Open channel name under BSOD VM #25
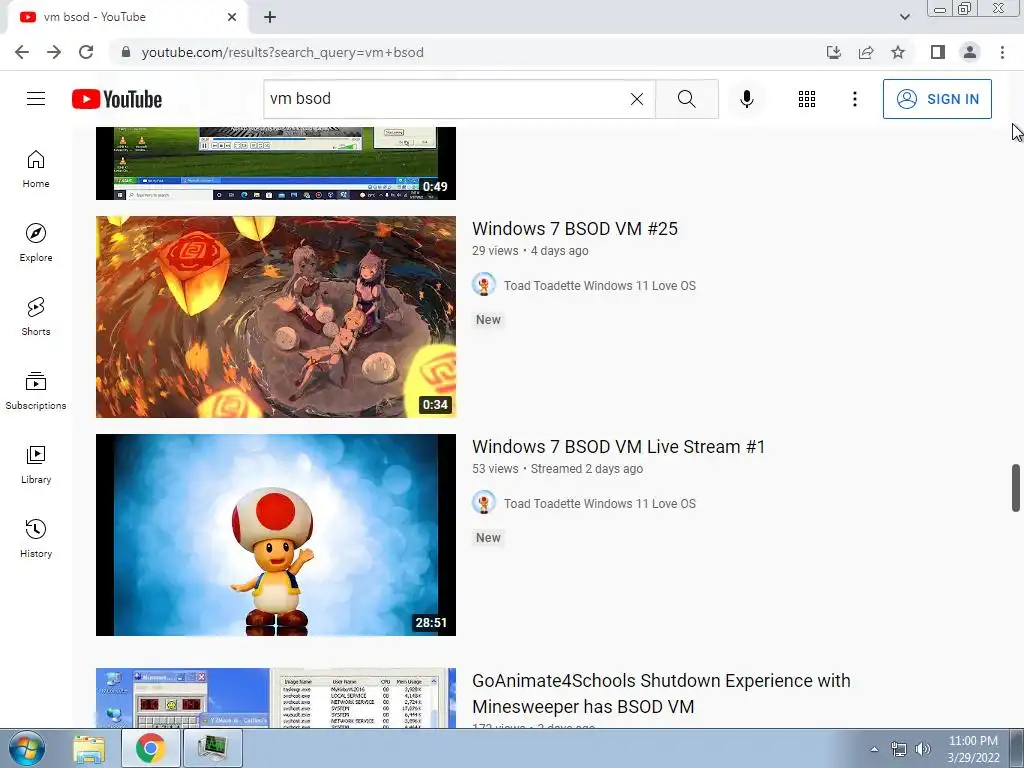Viewport: 1024px width, 768px height. [600, 285]
